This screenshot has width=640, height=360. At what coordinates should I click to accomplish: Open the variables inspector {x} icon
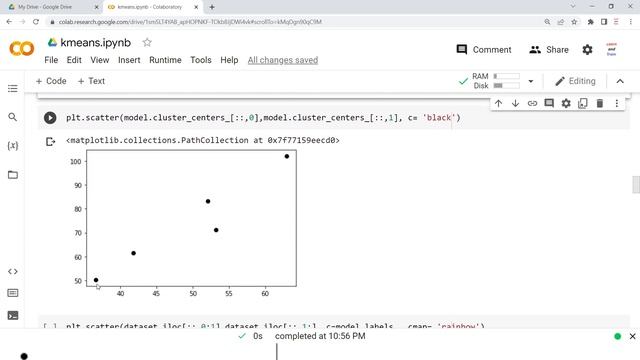click(13, 146)
